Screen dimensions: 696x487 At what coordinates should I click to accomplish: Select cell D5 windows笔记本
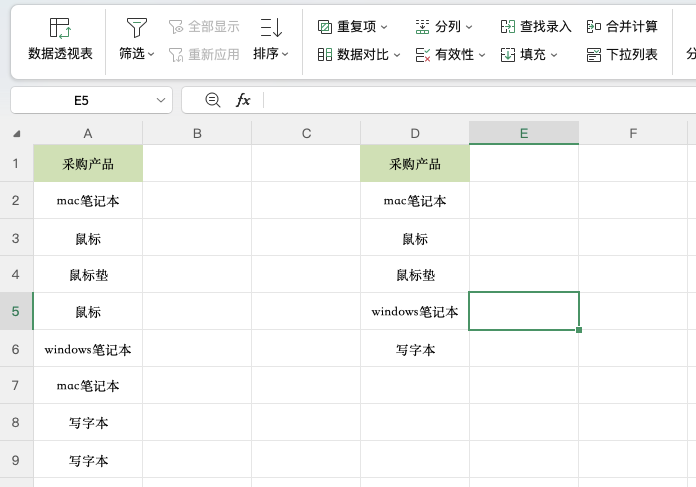415,311
